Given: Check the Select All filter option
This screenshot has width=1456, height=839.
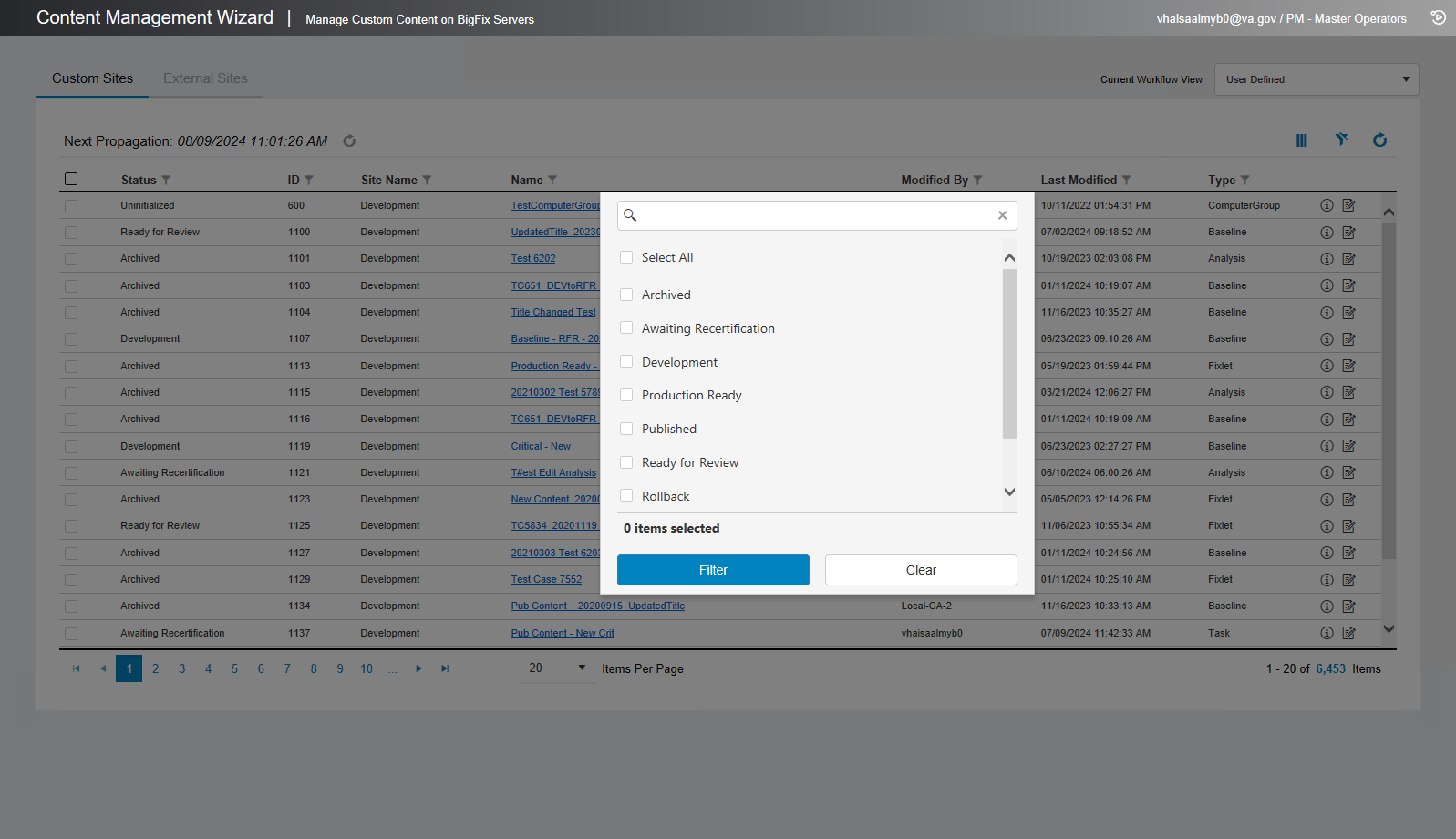Looking at the screenshot, I should [626, 257].
